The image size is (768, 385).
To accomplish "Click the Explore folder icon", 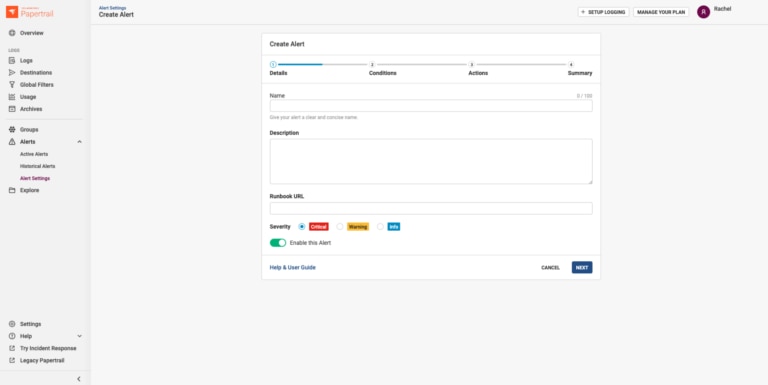I will [x=12, y=190].
